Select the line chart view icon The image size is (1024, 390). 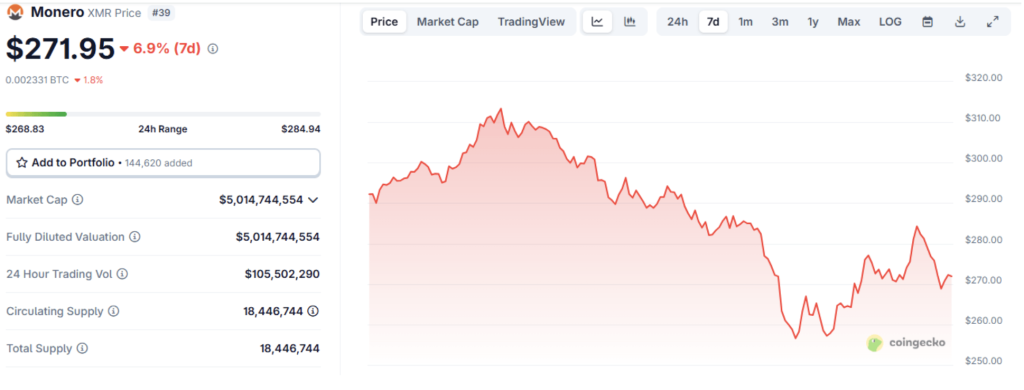coord(597,22)
